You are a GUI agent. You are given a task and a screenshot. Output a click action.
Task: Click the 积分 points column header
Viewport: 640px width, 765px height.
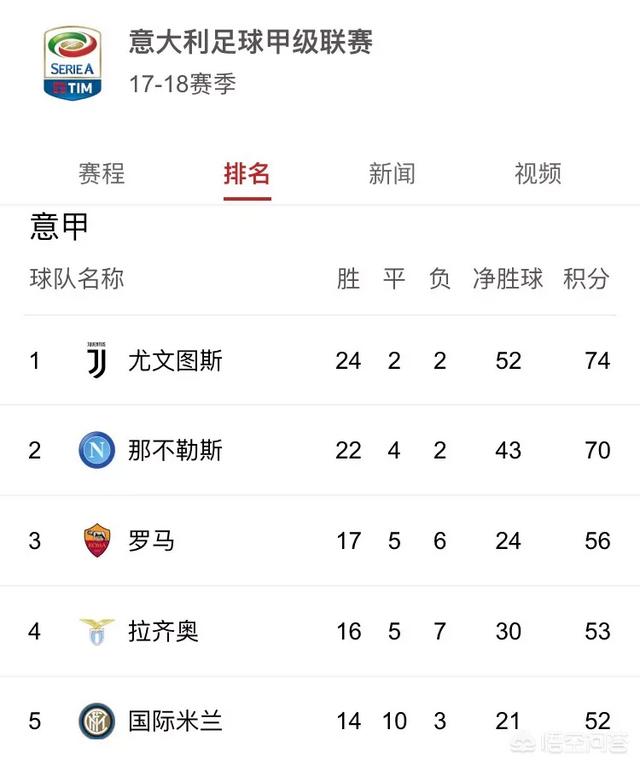coord(586,279)
